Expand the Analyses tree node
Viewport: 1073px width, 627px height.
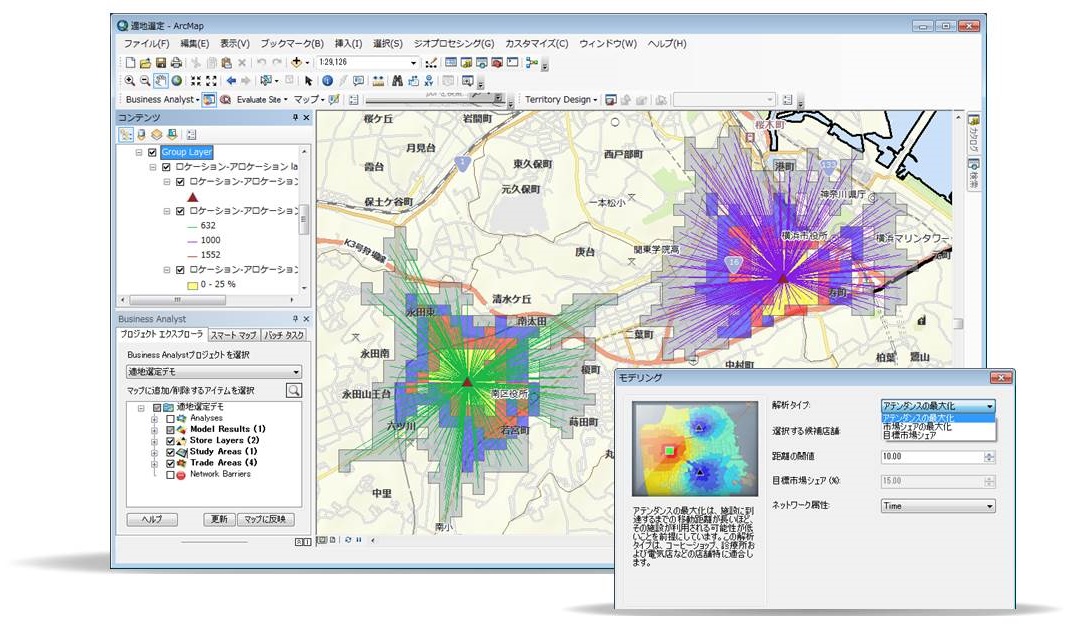[x=155, y=418]
